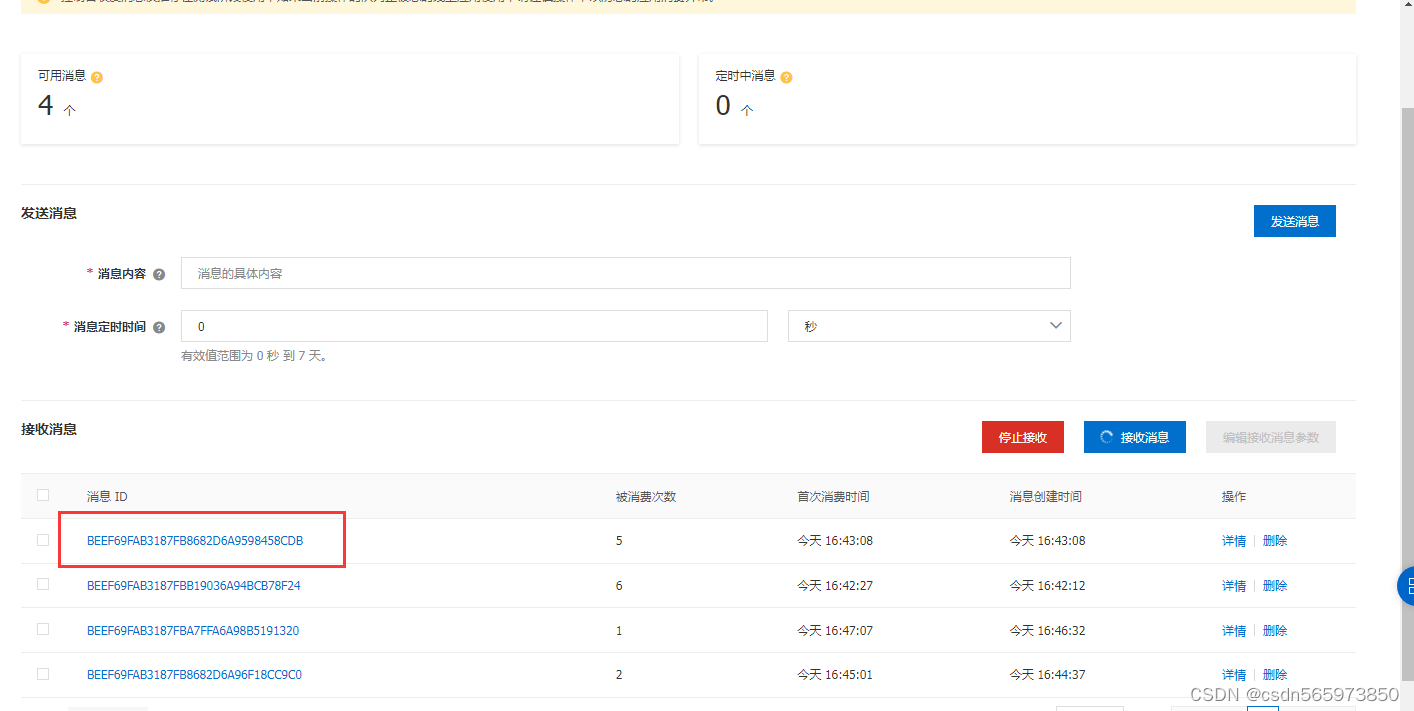
Task: Click 详情 for message consumed 5 times
Action: pyautogui.click(x=1234, y=541)
